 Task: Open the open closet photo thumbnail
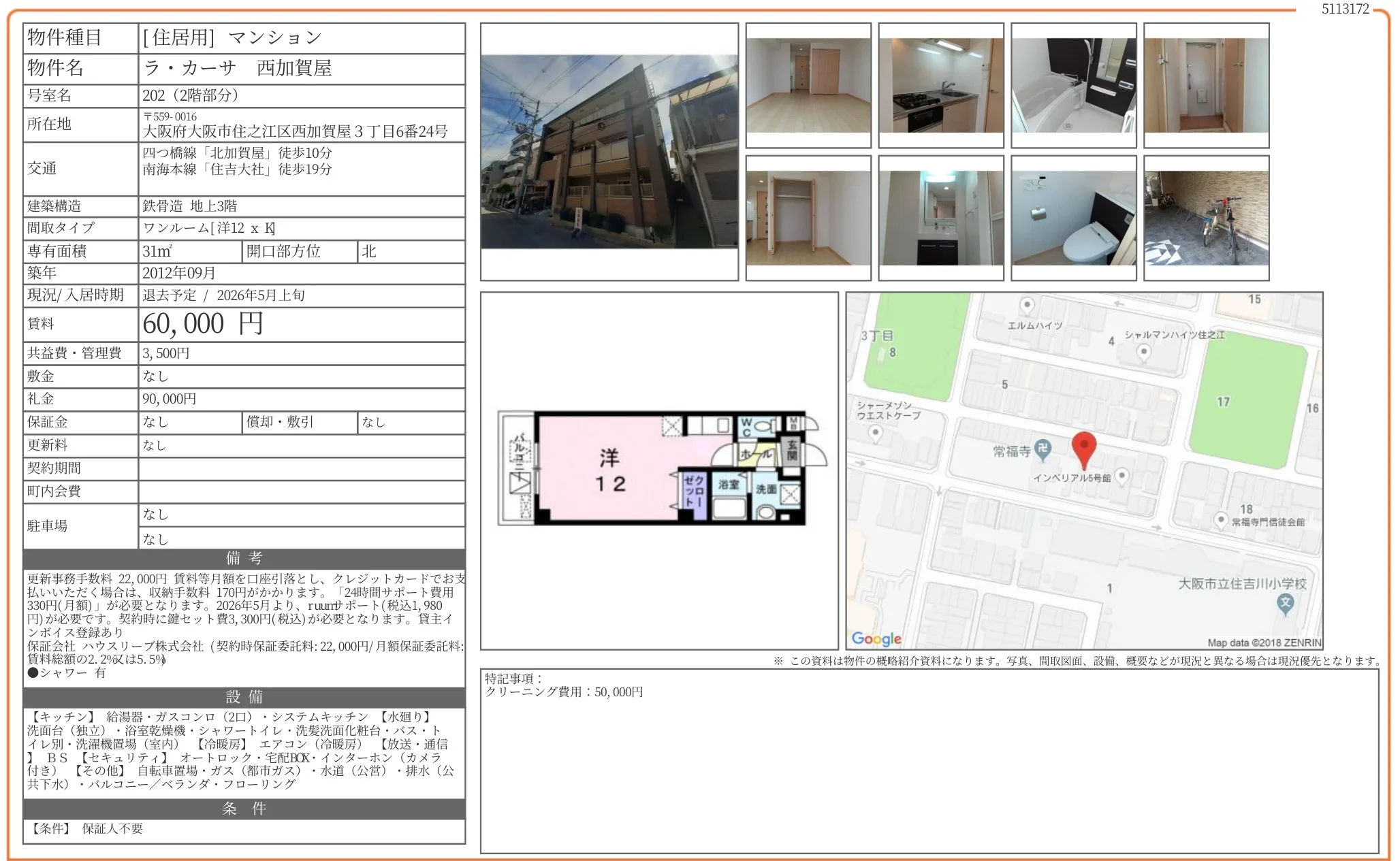[808, 218]
